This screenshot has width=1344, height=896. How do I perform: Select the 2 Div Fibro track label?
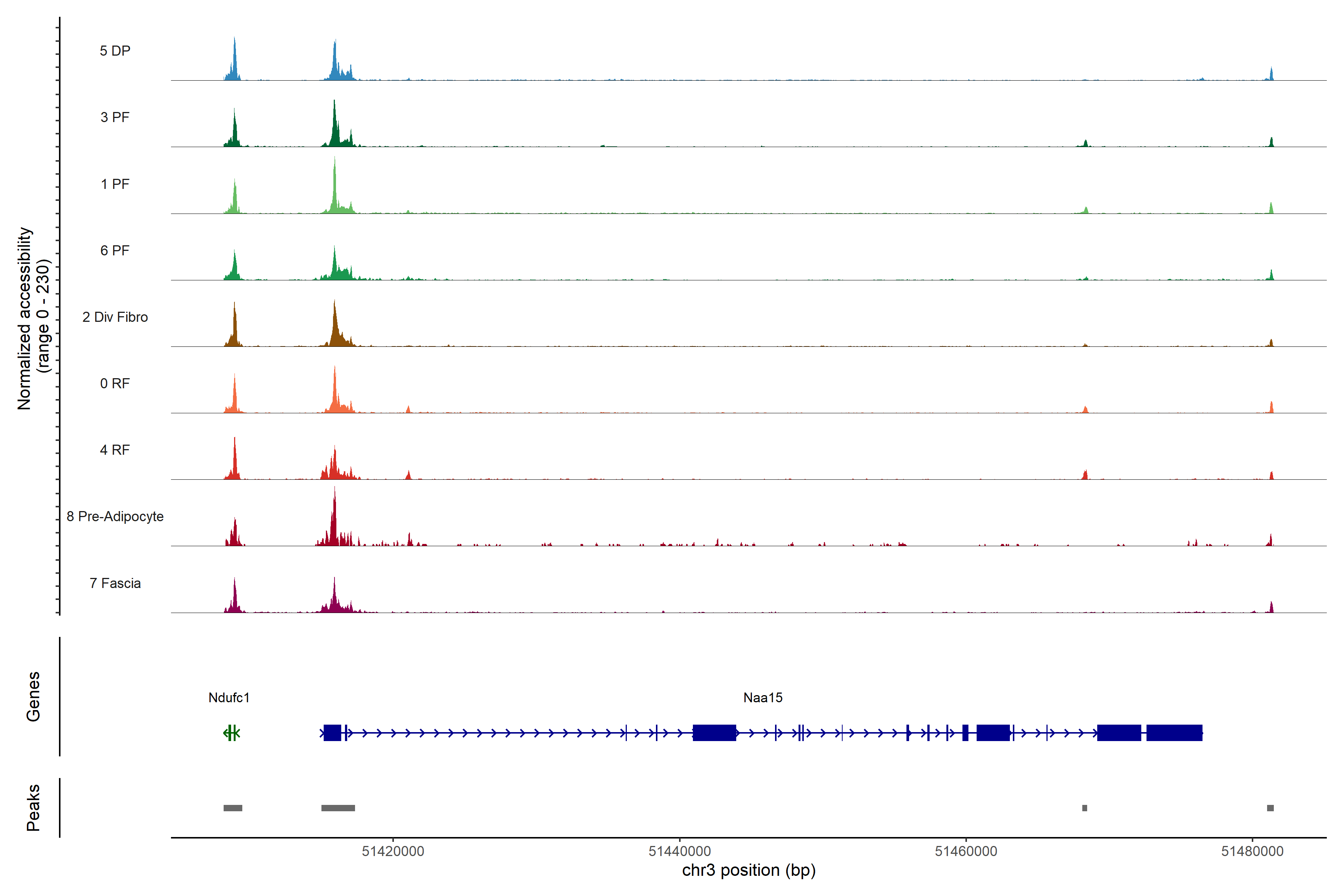(115, 317)
